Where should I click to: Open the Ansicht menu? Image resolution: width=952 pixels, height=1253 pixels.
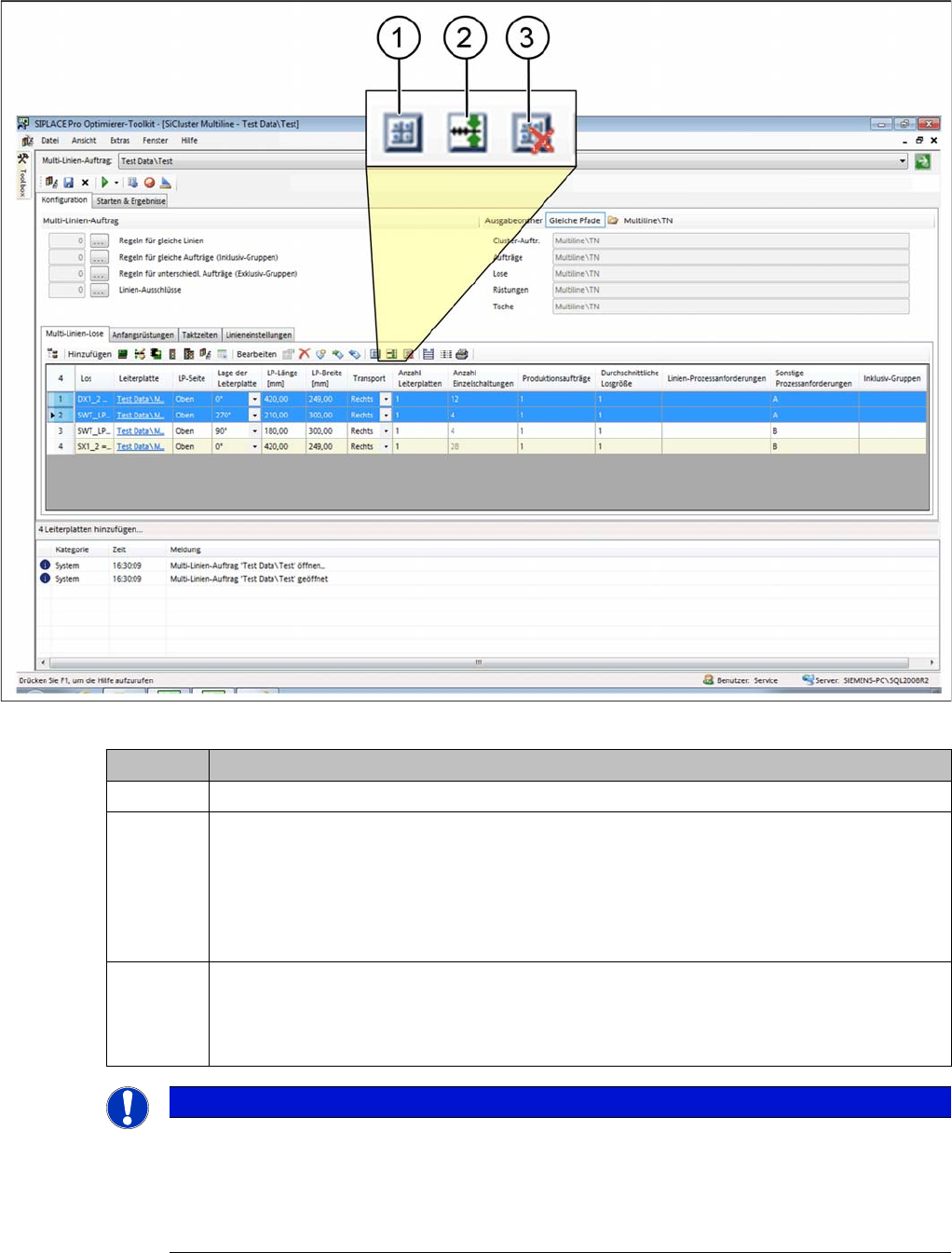click(84, 141)
